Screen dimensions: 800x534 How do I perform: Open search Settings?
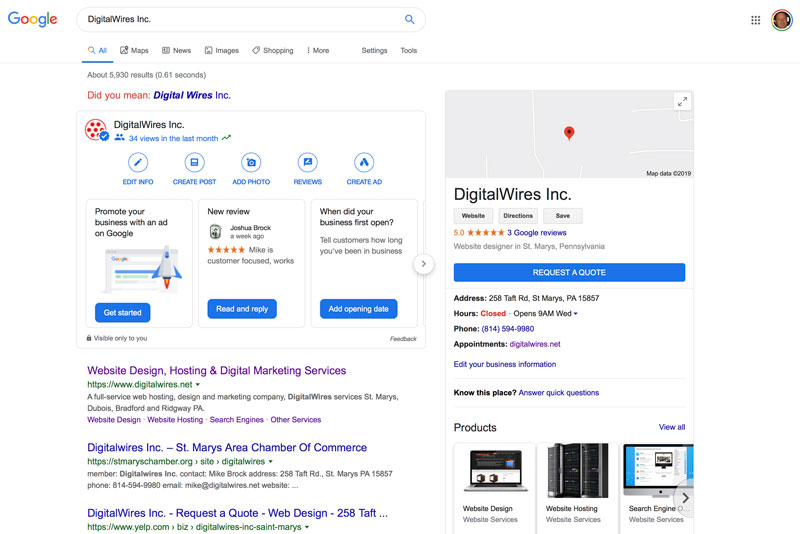(x=374, y=50)
